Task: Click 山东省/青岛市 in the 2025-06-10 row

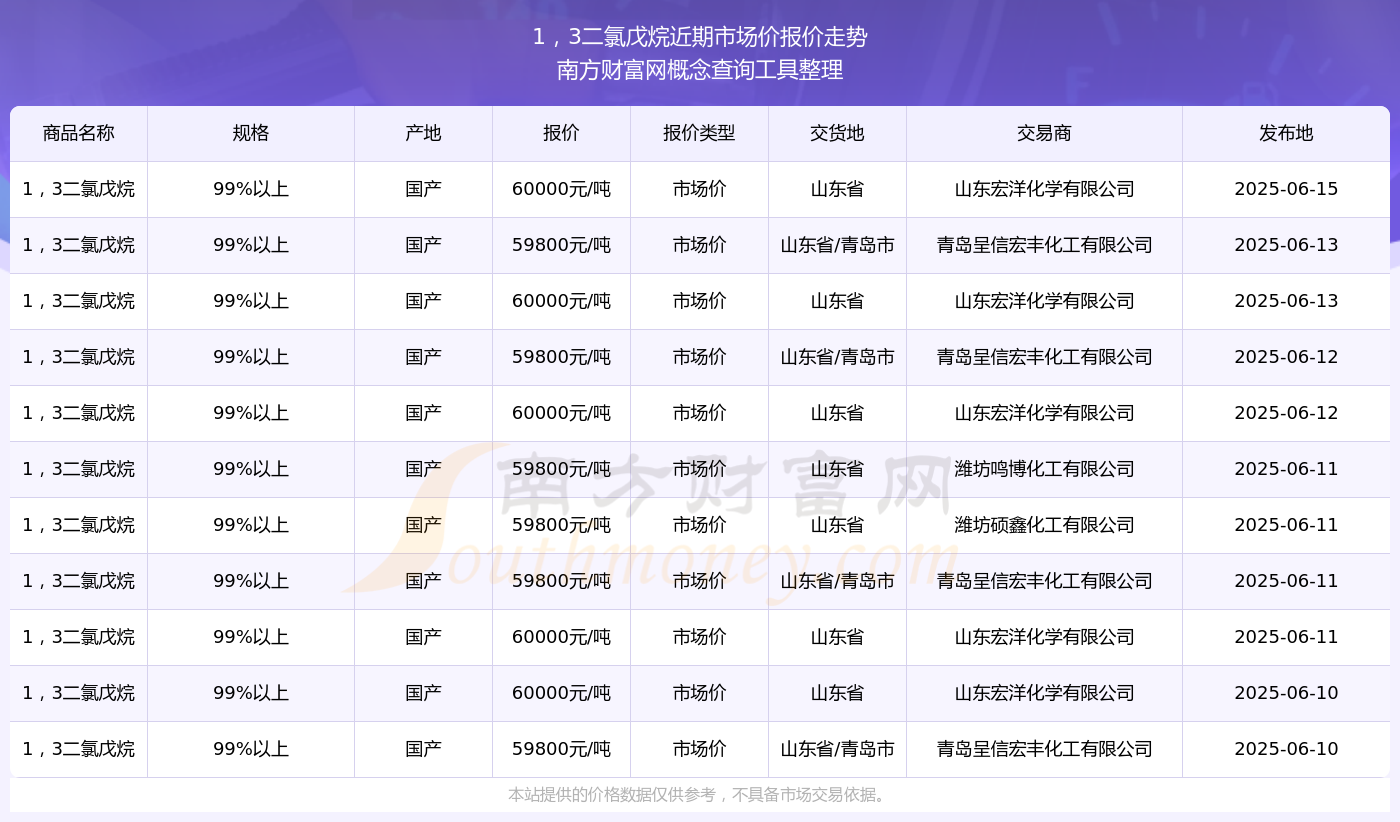Action: [837, 749]
